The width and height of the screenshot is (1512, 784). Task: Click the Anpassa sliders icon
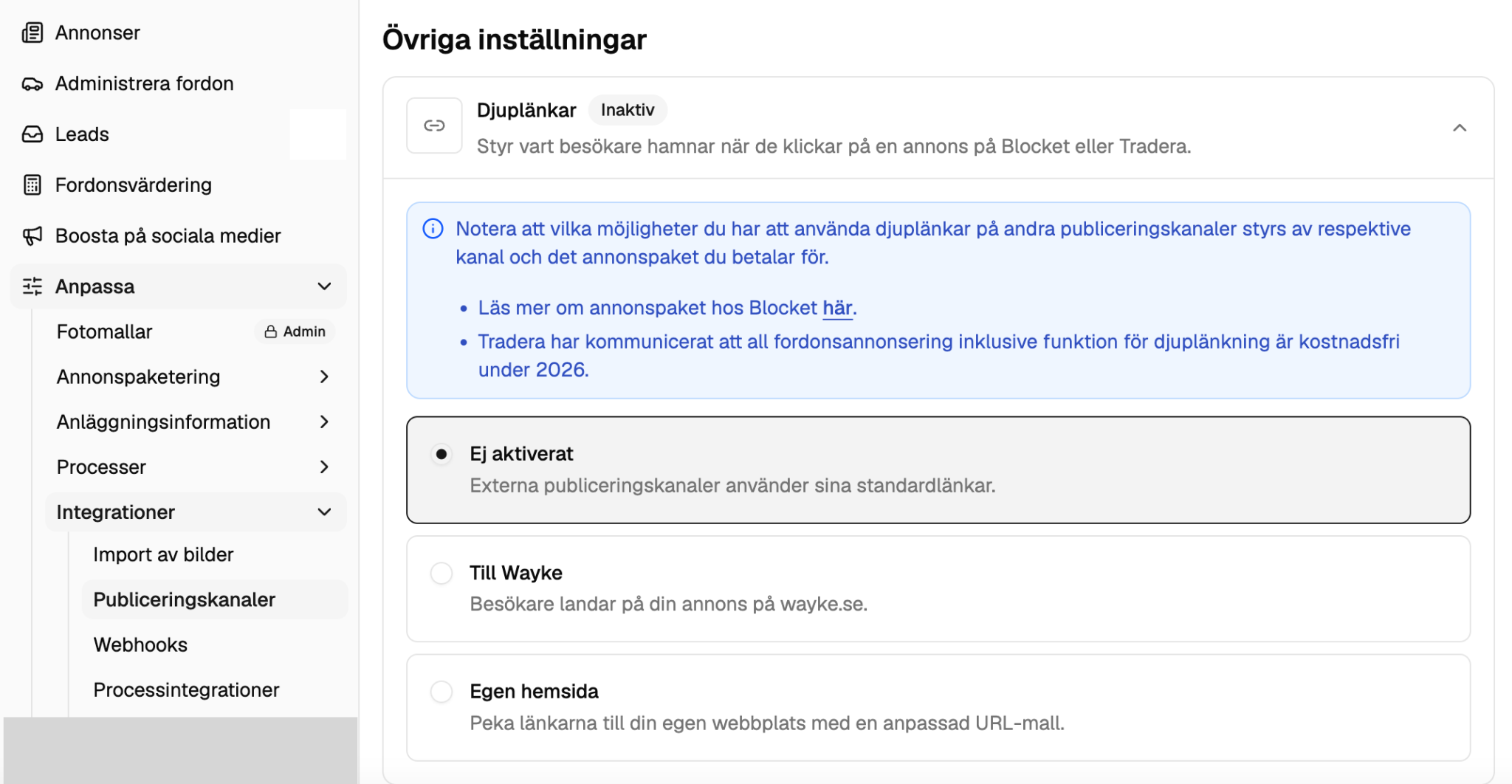tap(32, 286)
